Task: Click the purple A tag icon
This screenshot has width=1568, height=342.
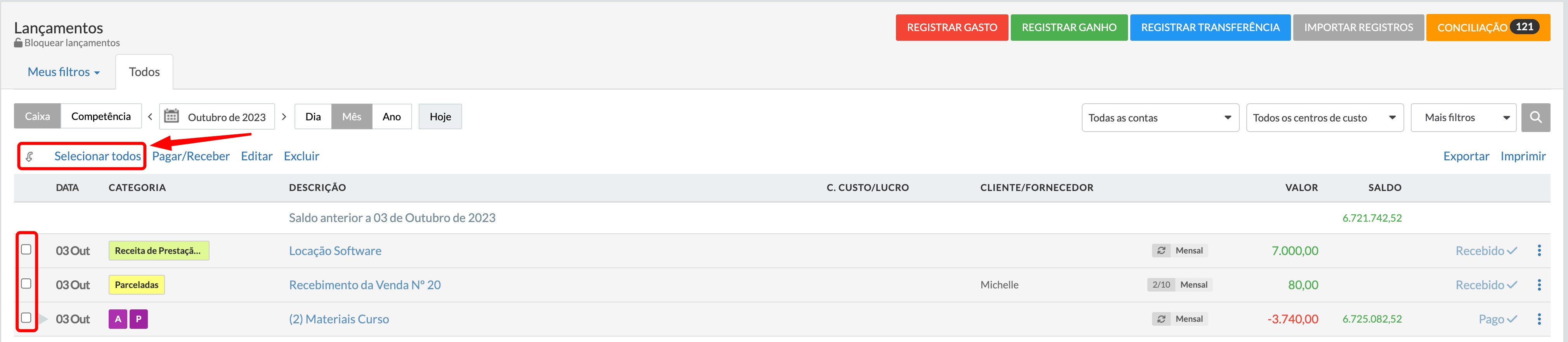Action: [x=118, y=319]
